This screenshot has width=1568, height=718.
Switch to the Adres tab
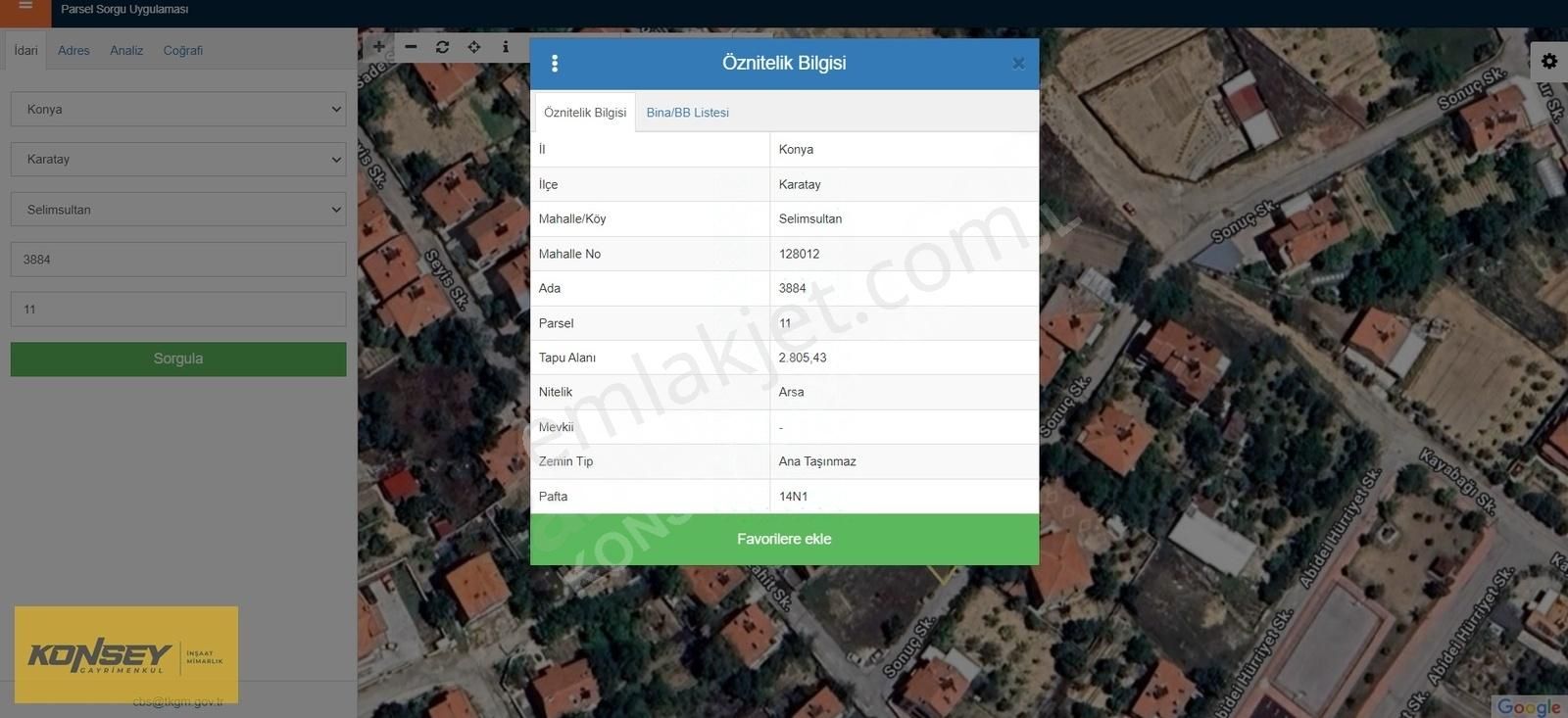73,50
